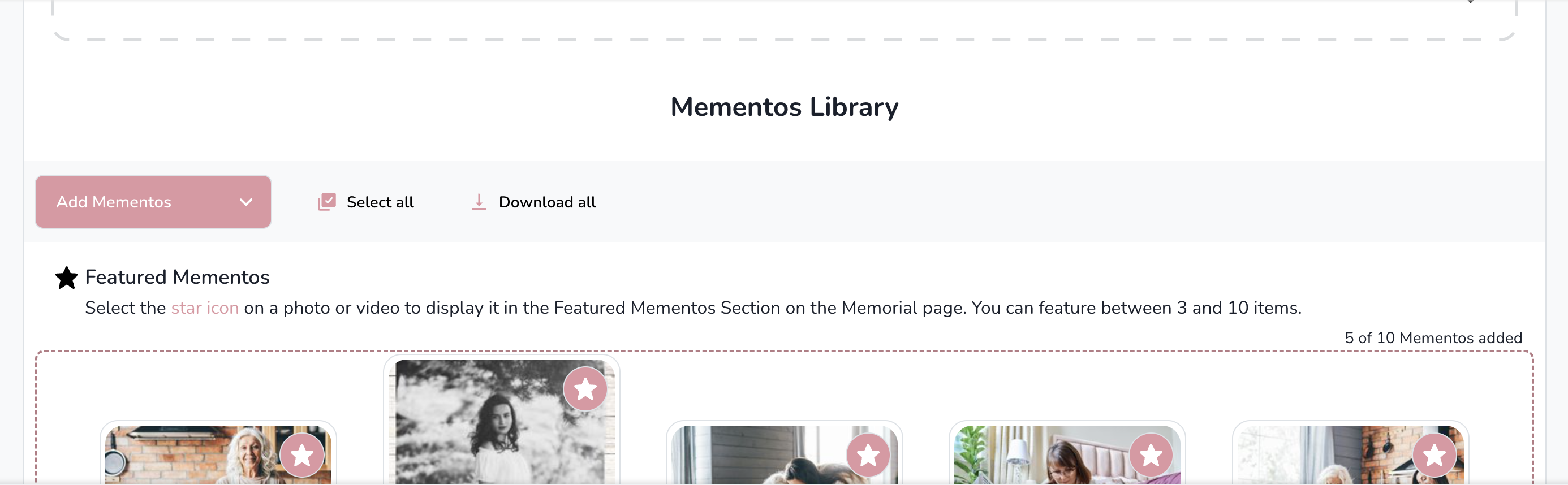Click the Download all text
This screenshot has height=485, width=1568.
coord(547,202)
